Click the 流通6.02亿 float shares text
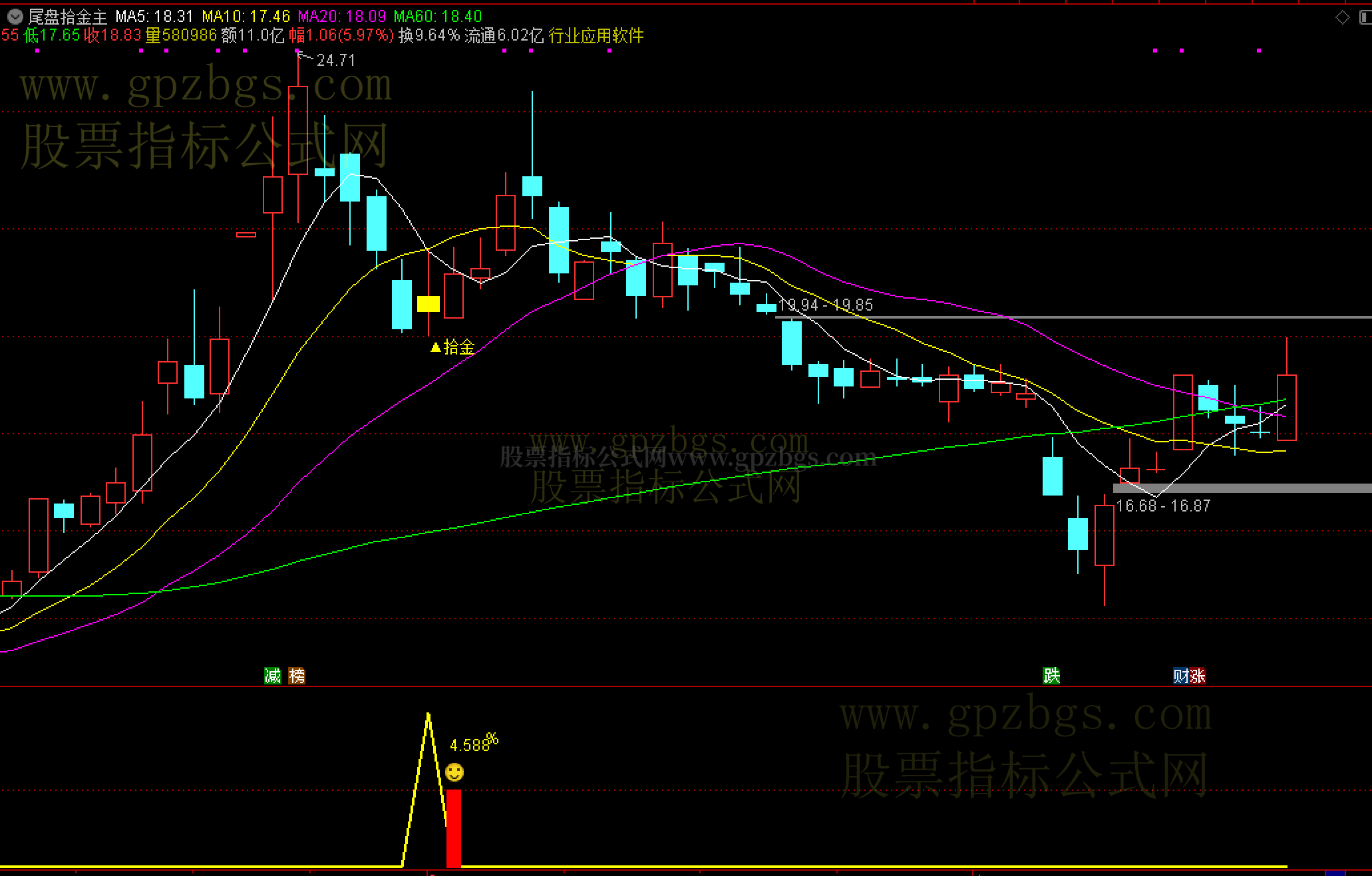This screenshot has width=1372, height=876. [x=504, y=35]
